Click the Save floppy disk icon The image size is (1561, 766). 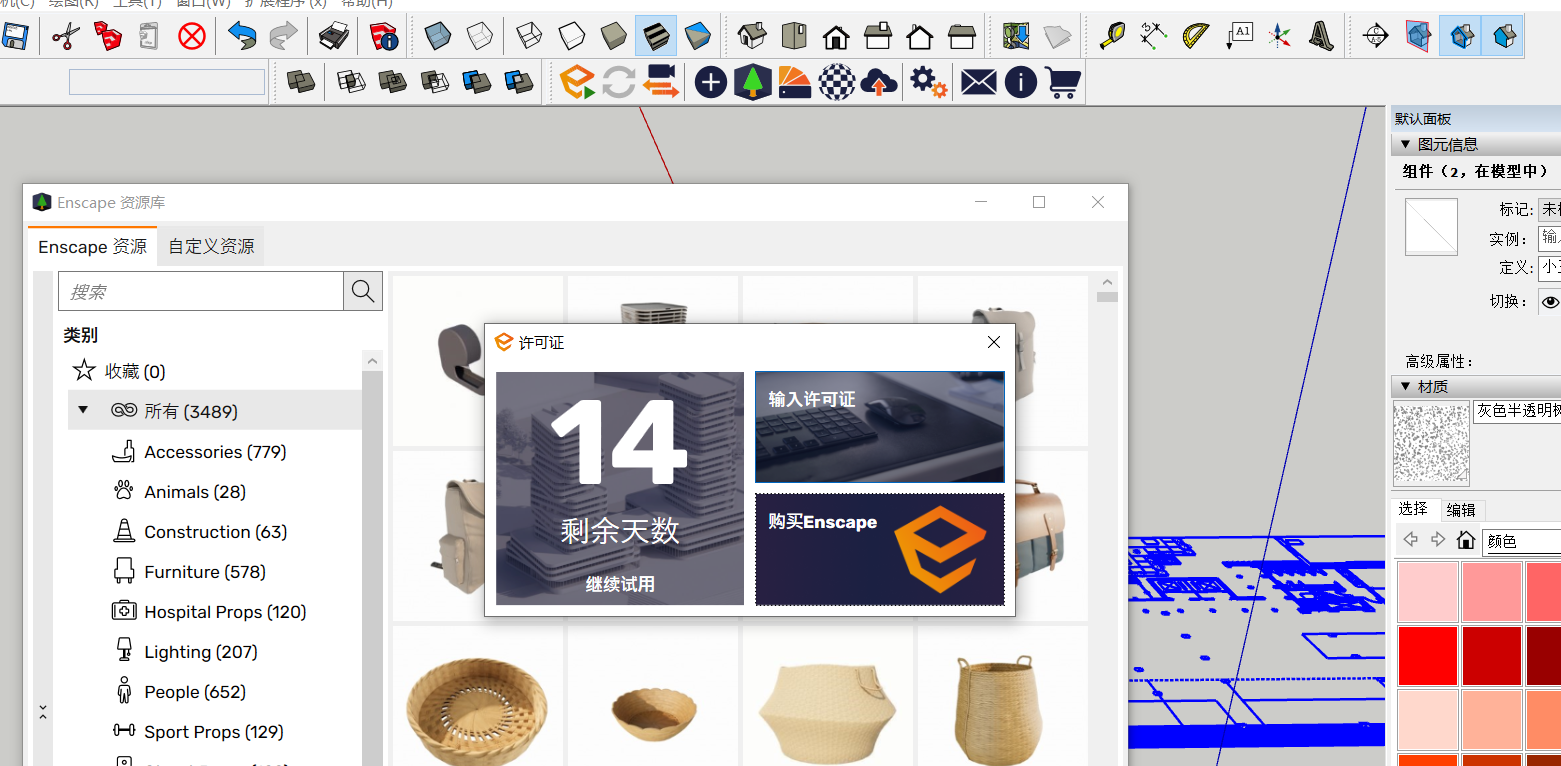15,37
